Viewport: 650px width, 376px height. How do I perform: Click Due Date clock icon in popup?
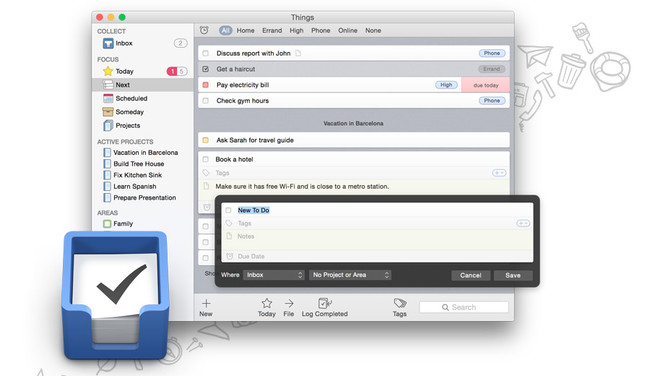(230, 256)
